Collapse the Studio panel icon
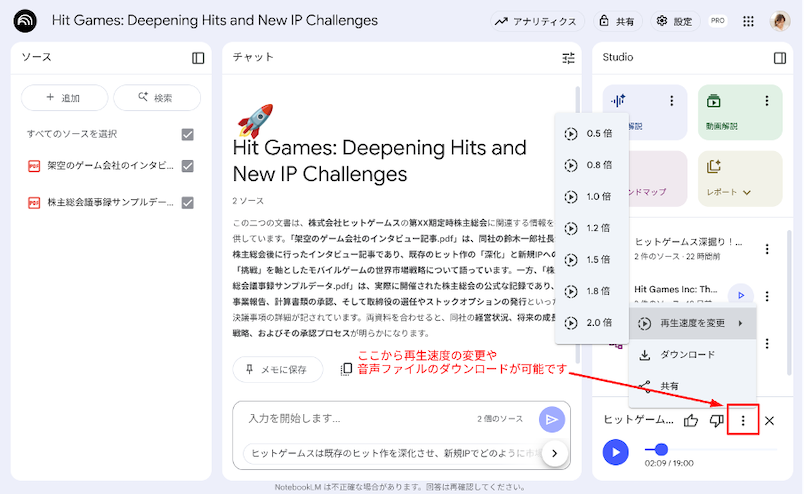This screenshot has width=804, height=494. pyautogui.click(x=779, y=58)
